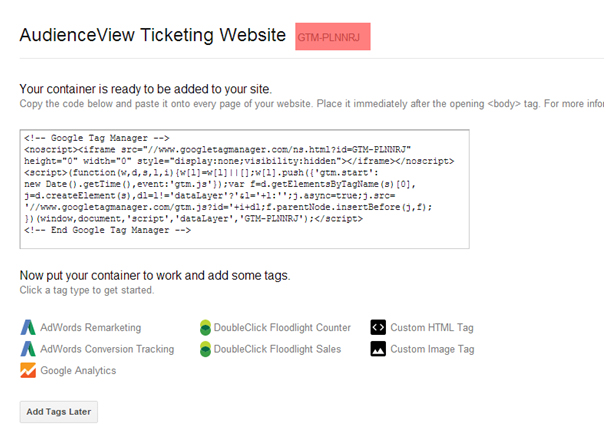Select the Google Analytics text link
The image size is (606, 432).
click(x=78, y=371)
